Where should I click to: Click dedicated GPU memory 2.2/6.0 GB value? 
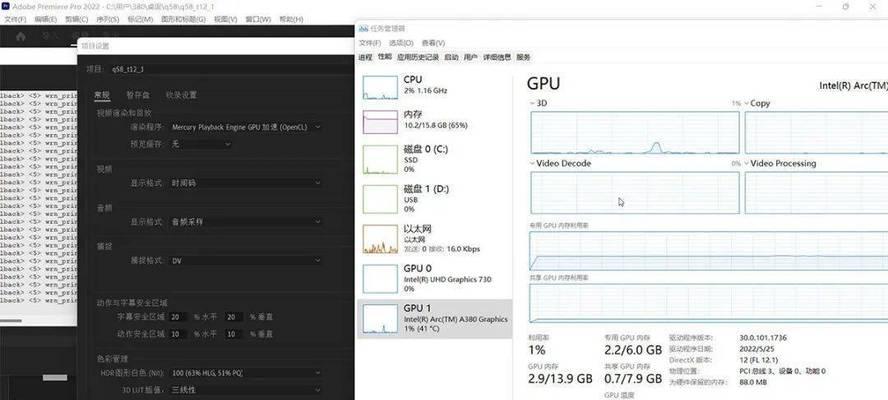click(633, 350)
